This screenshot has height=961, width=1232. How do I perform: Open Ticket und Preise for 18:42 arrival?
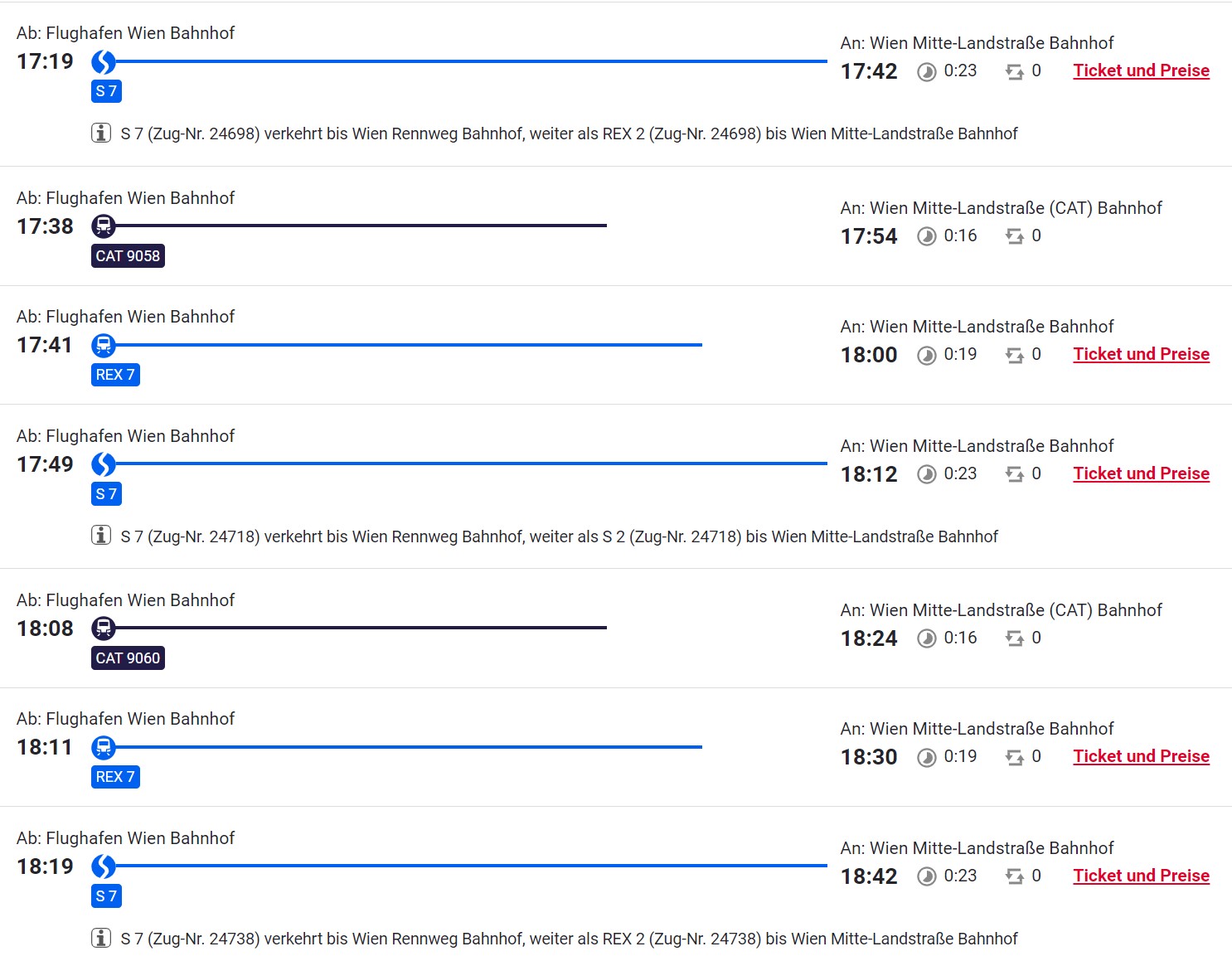click(1141, 876)
